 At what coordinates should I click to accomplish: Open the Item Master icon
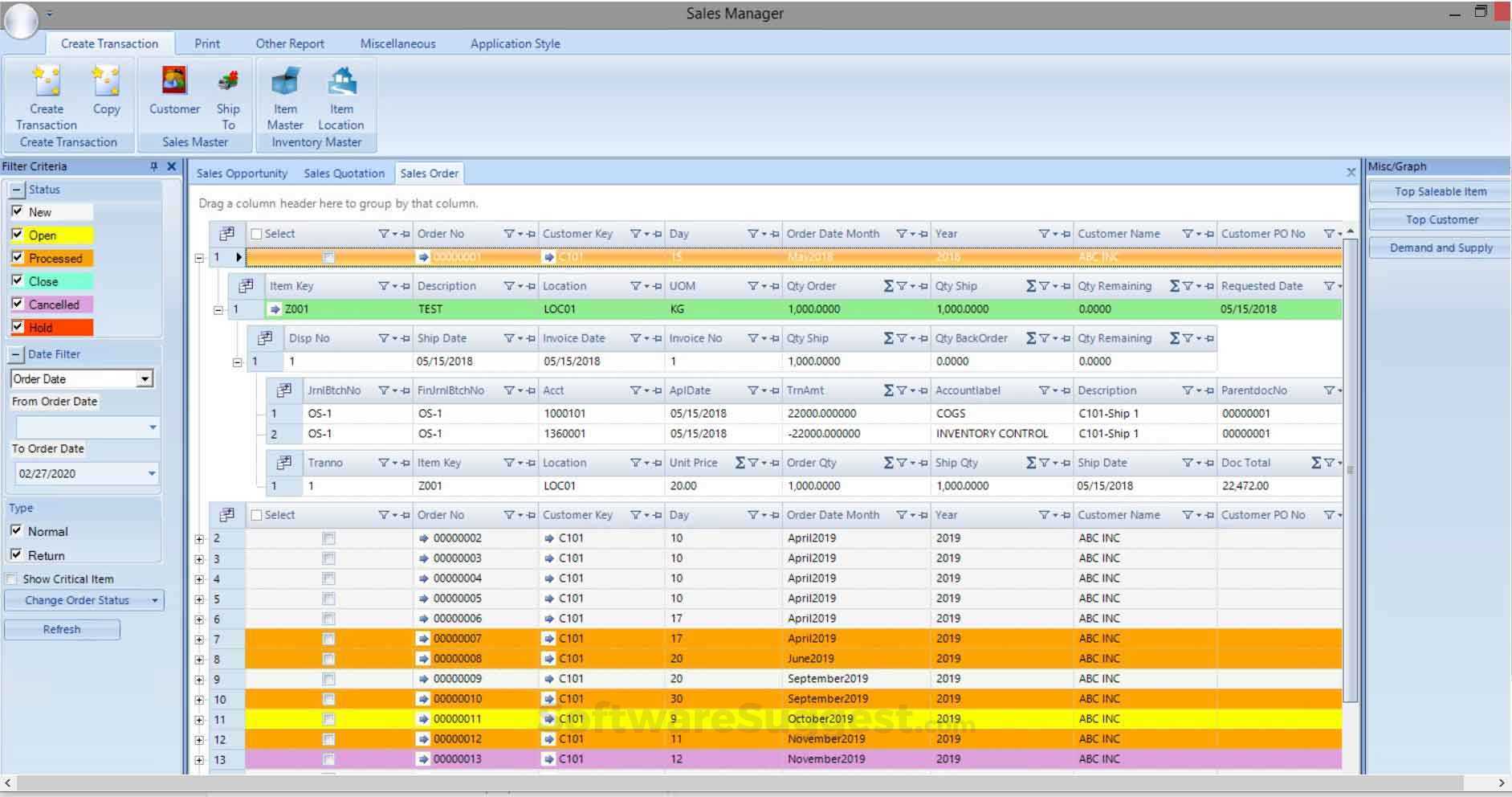tap(285, 88)
